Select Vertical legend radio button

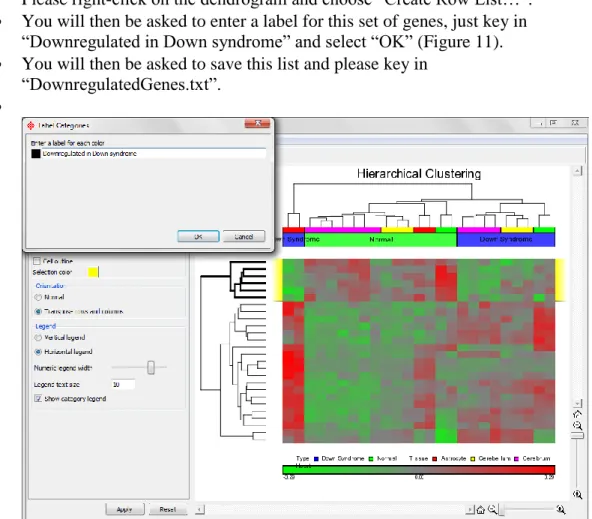click(38, 337)
